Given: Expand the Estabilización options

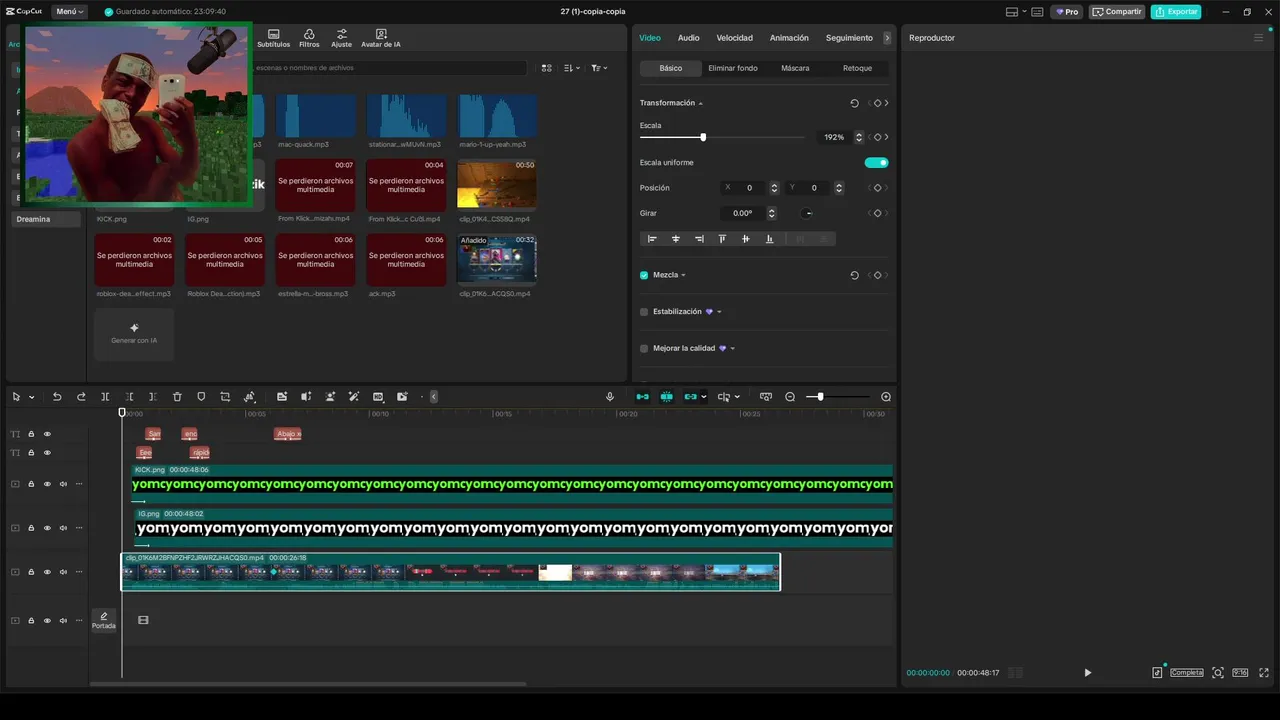Looking at the screenshot, I should [719, 312].
